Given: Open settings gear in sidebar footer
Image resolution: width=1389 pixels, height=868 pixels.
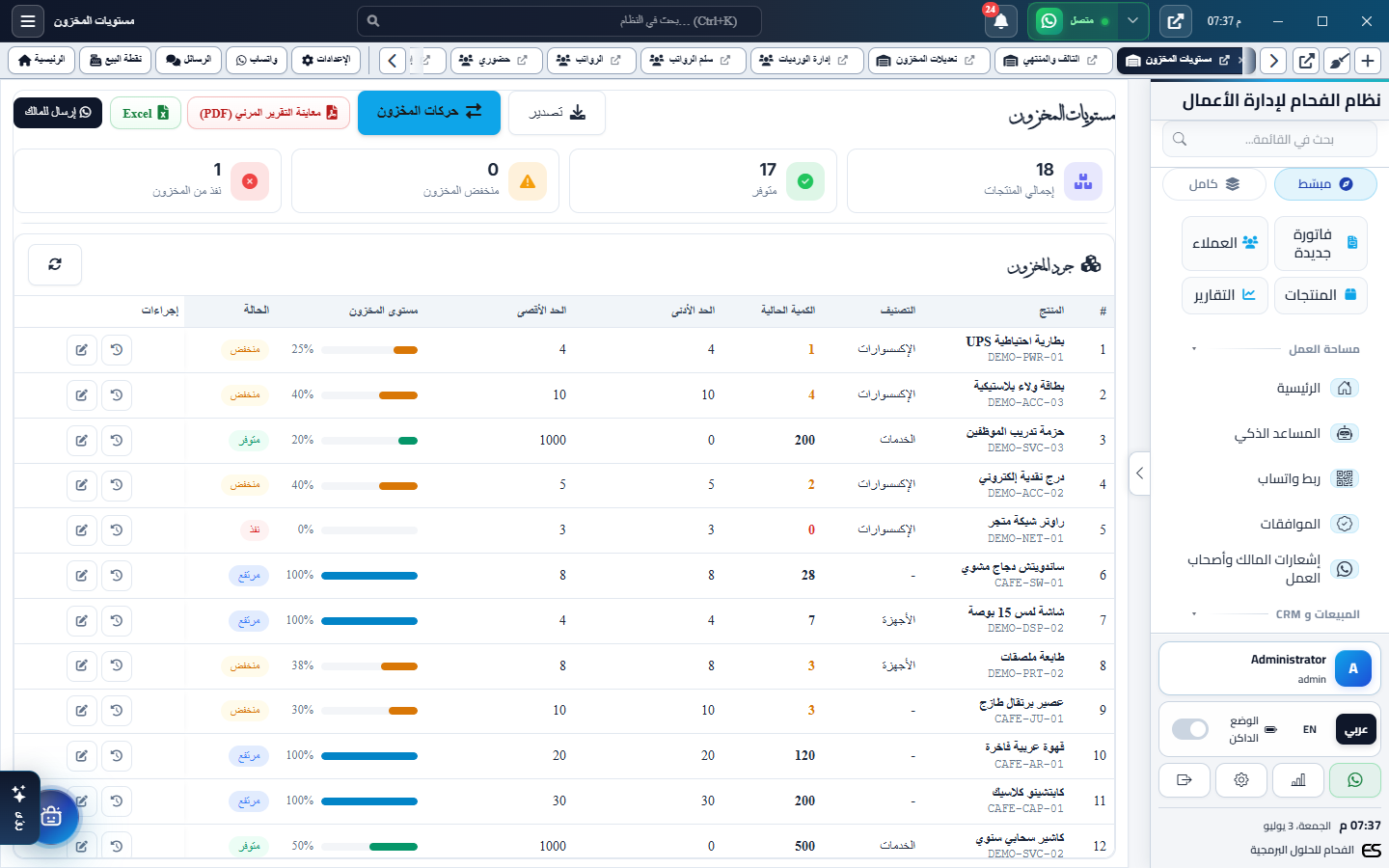Looking at the screenshot, I should (x=1241, y=780).
